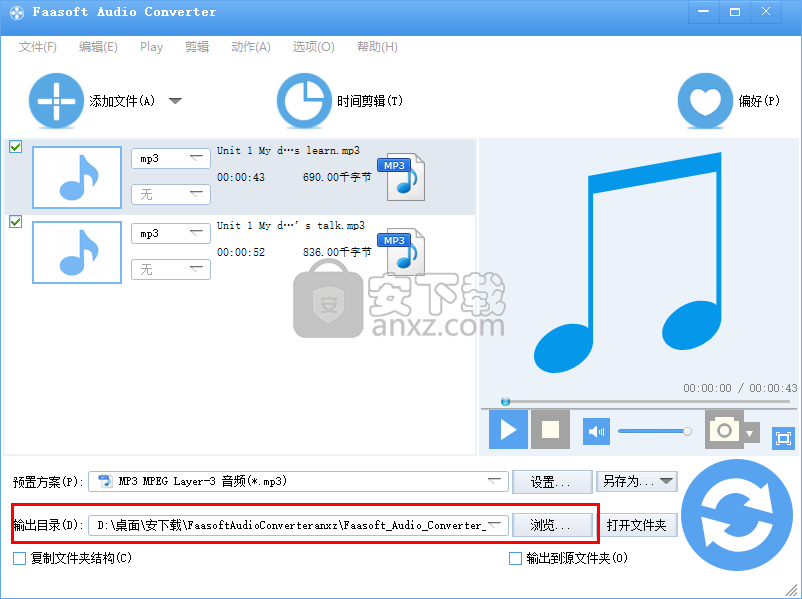Open the 文件(F) menu
The height and width of the screenshot is (599, 802).
click(x=38, y=47)
